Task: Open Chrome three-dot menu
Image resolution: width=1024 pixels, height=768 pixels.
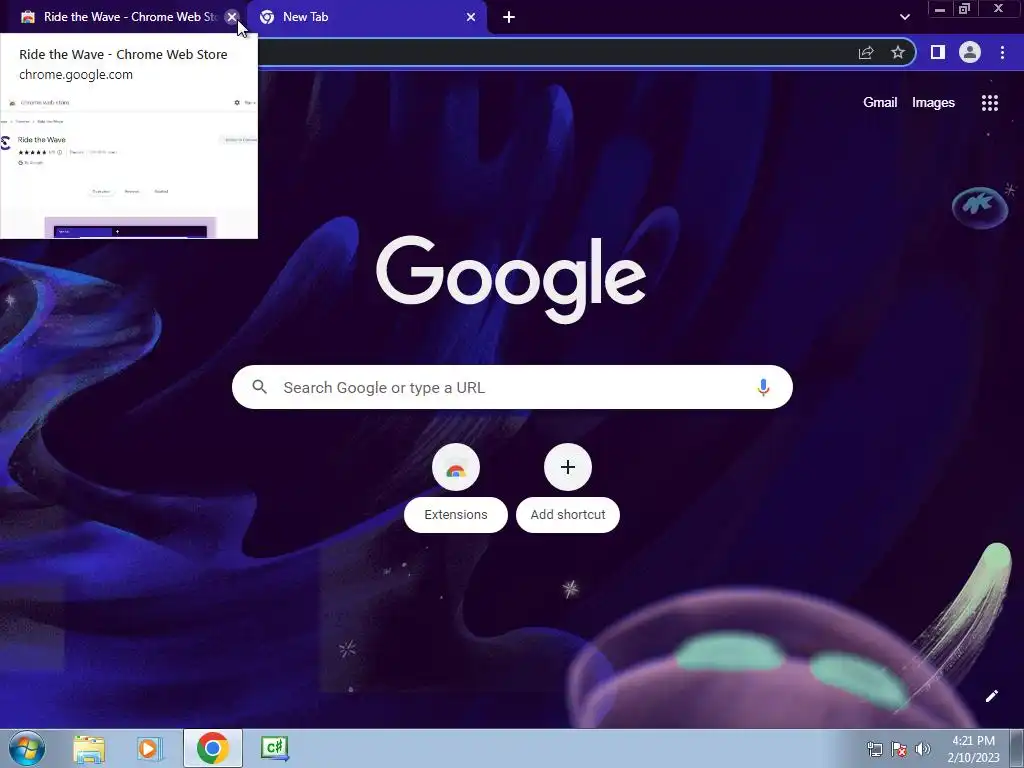Action: pos(1002,52)
